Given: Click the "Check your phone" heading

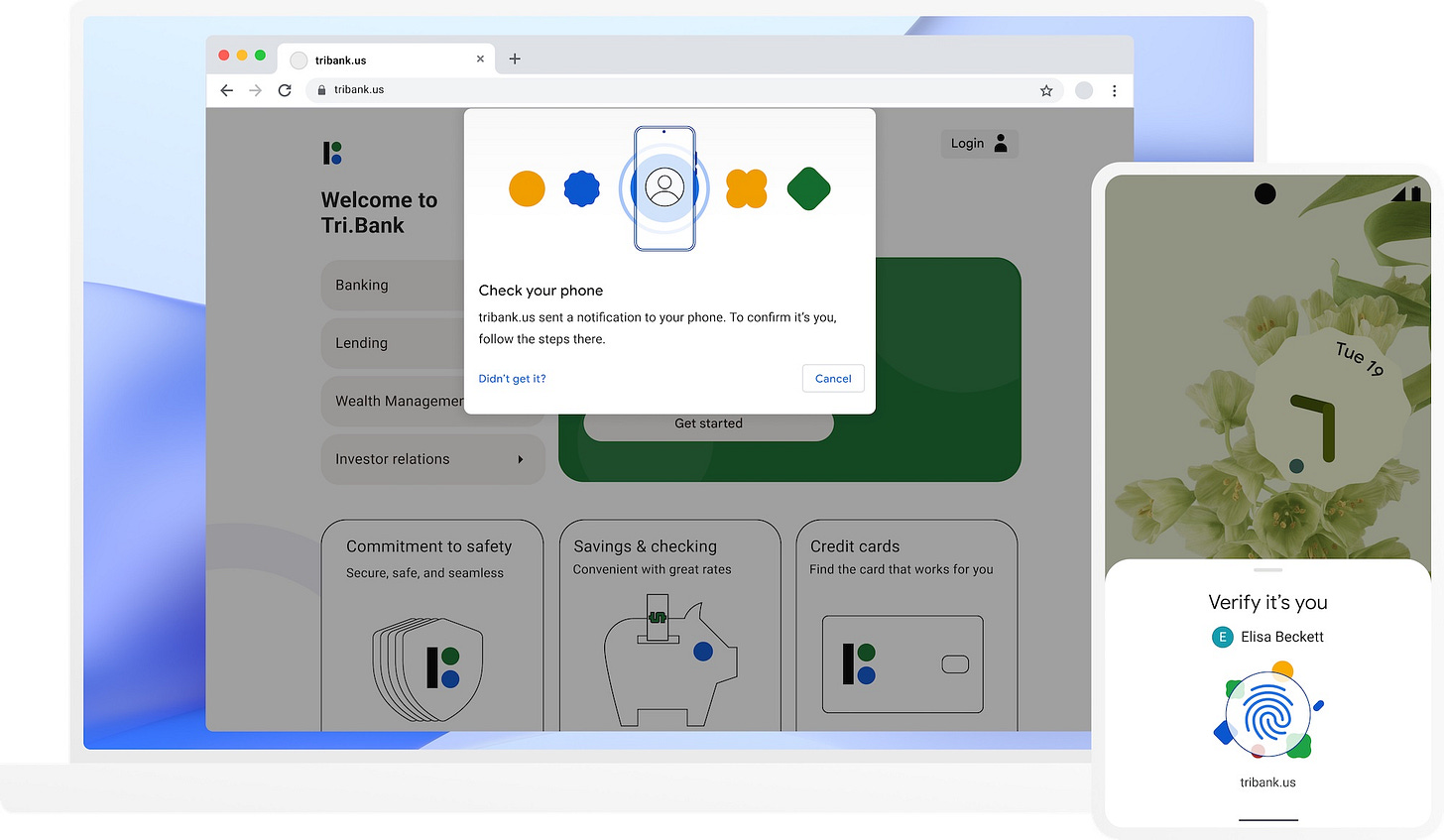Looking at the screenshot, I should point(541,291).
